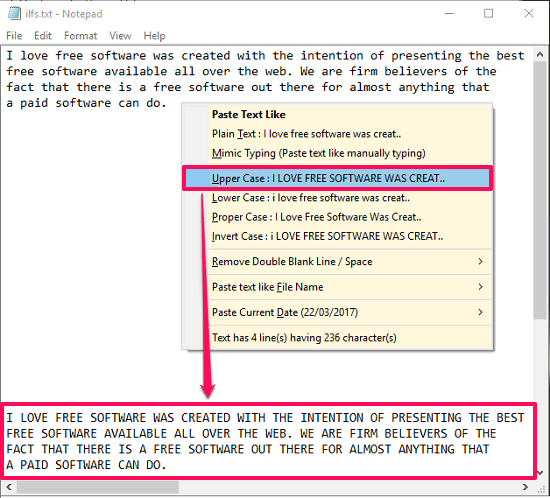Viewport: 550px width, 498px height.
Task: Click the Notepad app icon in title bar
Action: (14, 13)
